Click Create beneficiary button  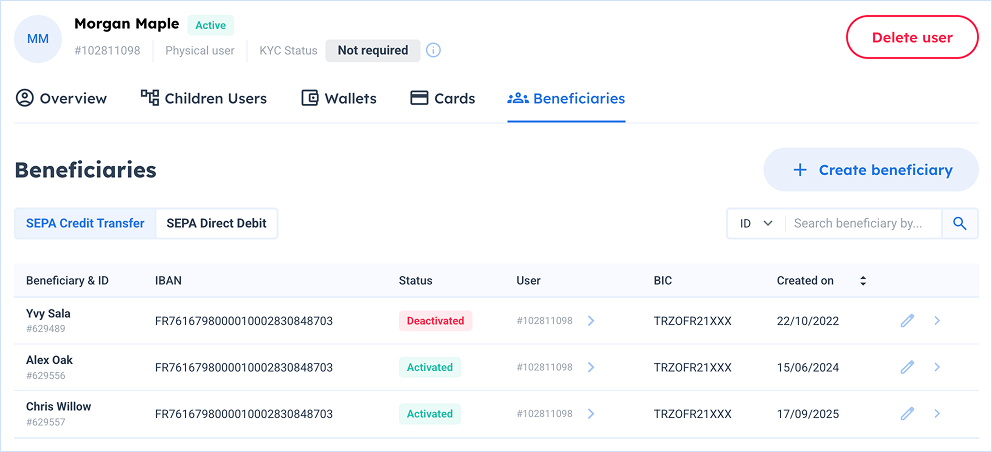click(871, 170)
